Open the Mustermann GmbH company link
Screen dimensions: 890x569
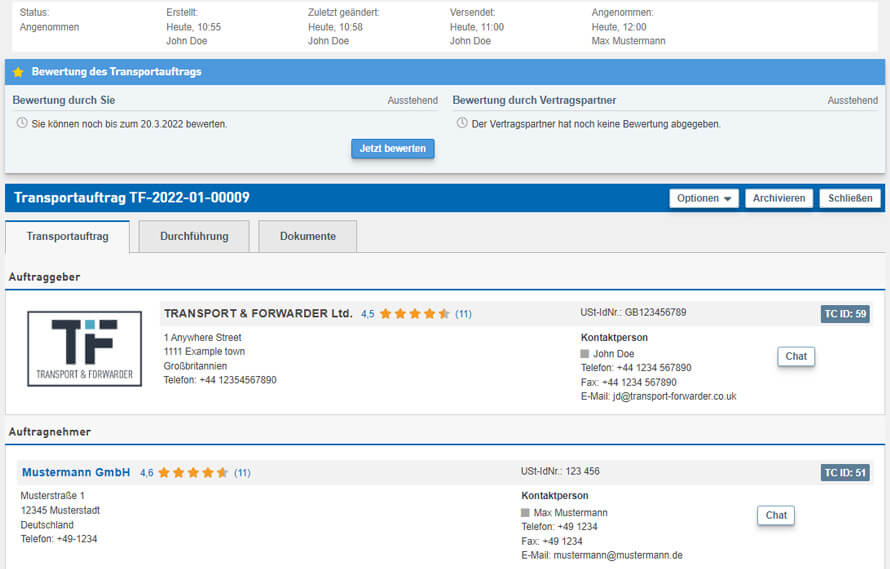(76, 473)
